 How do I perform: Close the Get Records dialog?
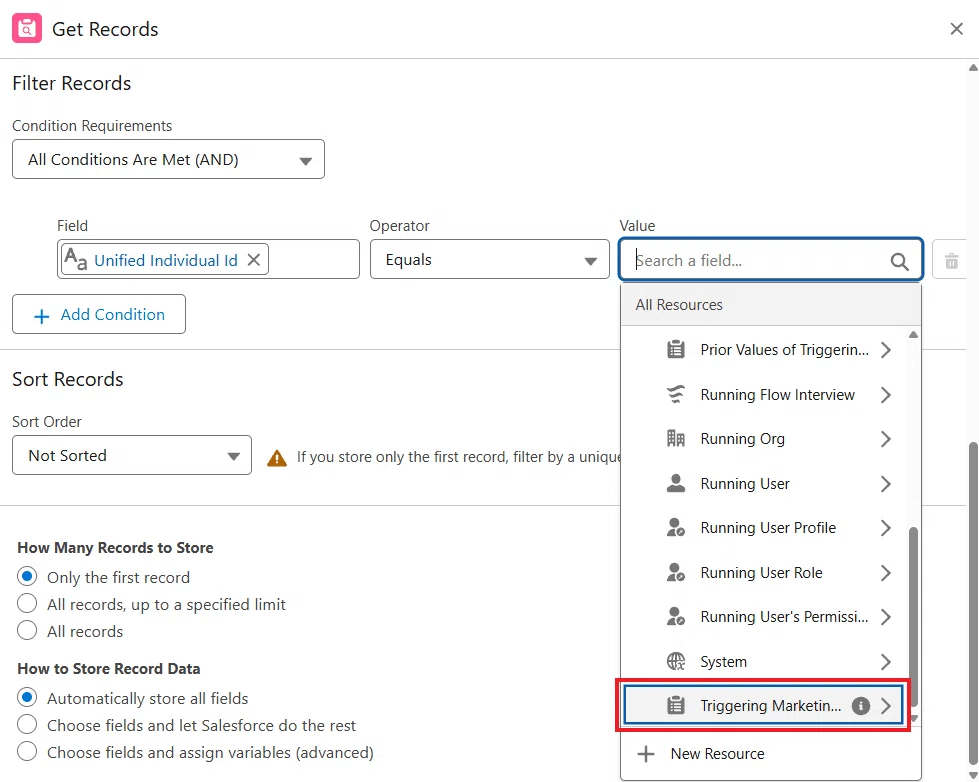tap(956, 29)
